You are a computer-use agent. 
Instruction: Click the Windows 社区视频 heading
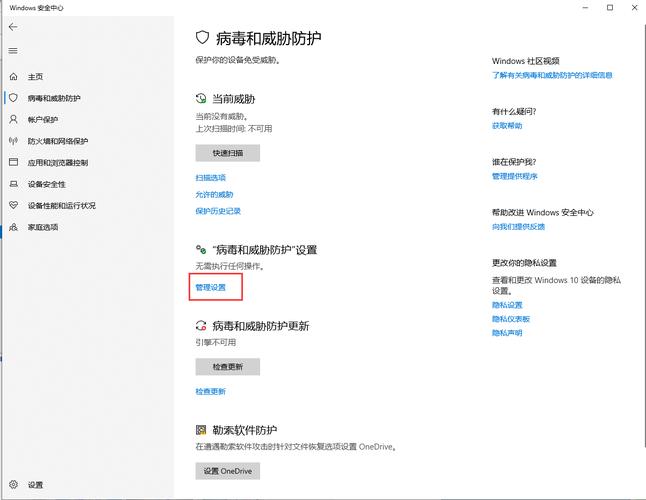tap(526, 61)
